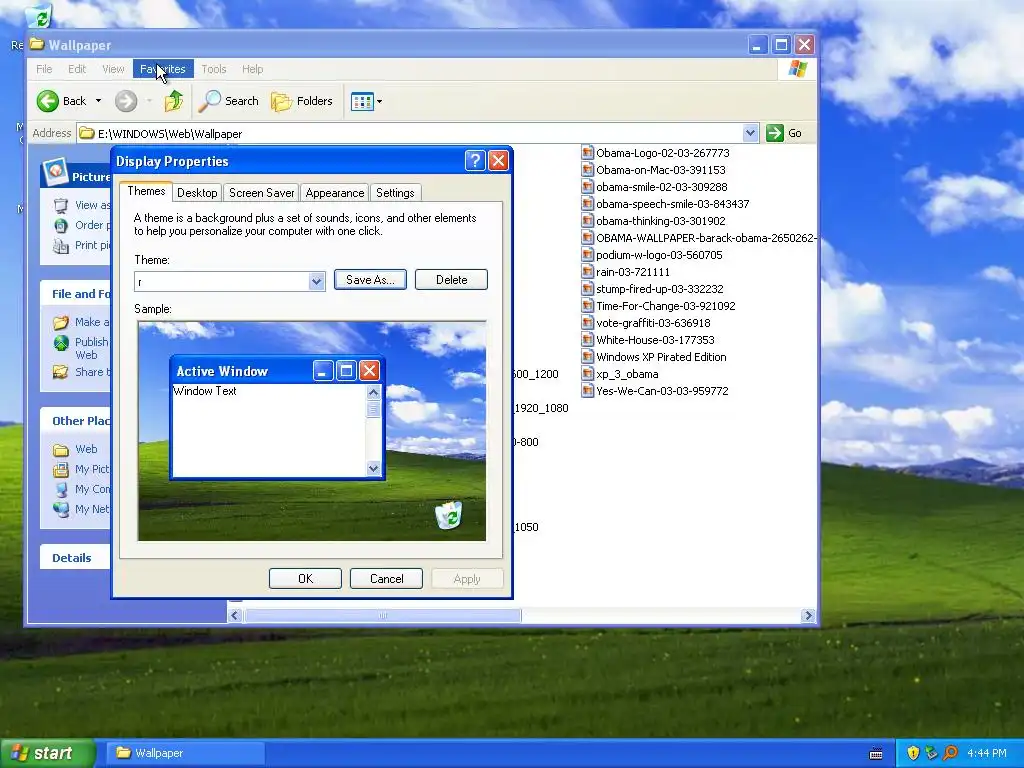
Task: Click the Recycle Bin desktop icon
Action: pos(40,16)
